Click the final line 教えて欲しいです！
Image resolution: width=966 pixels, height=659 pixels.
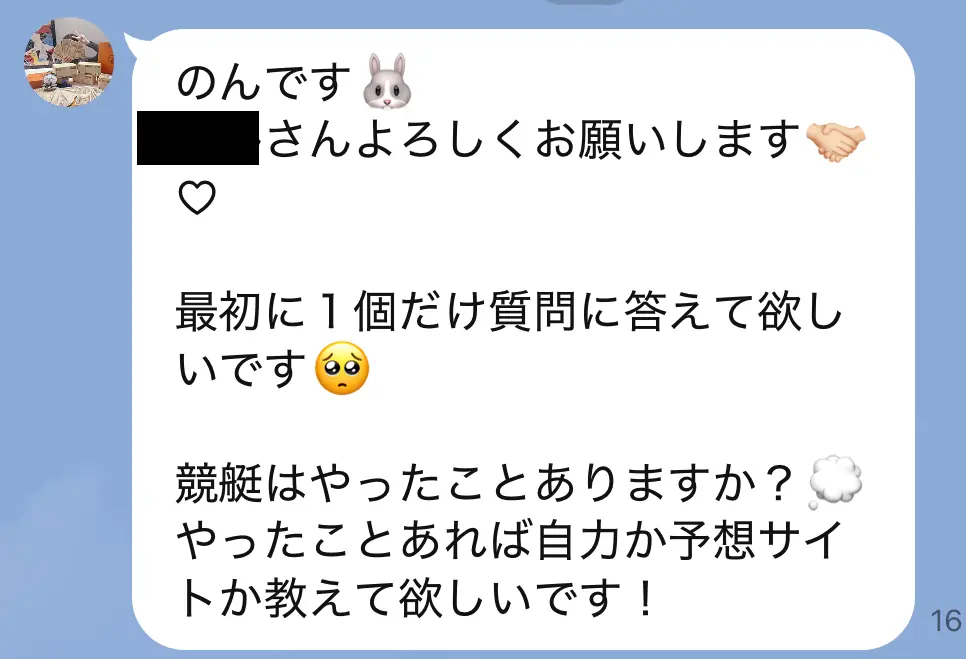pos(416,599)
